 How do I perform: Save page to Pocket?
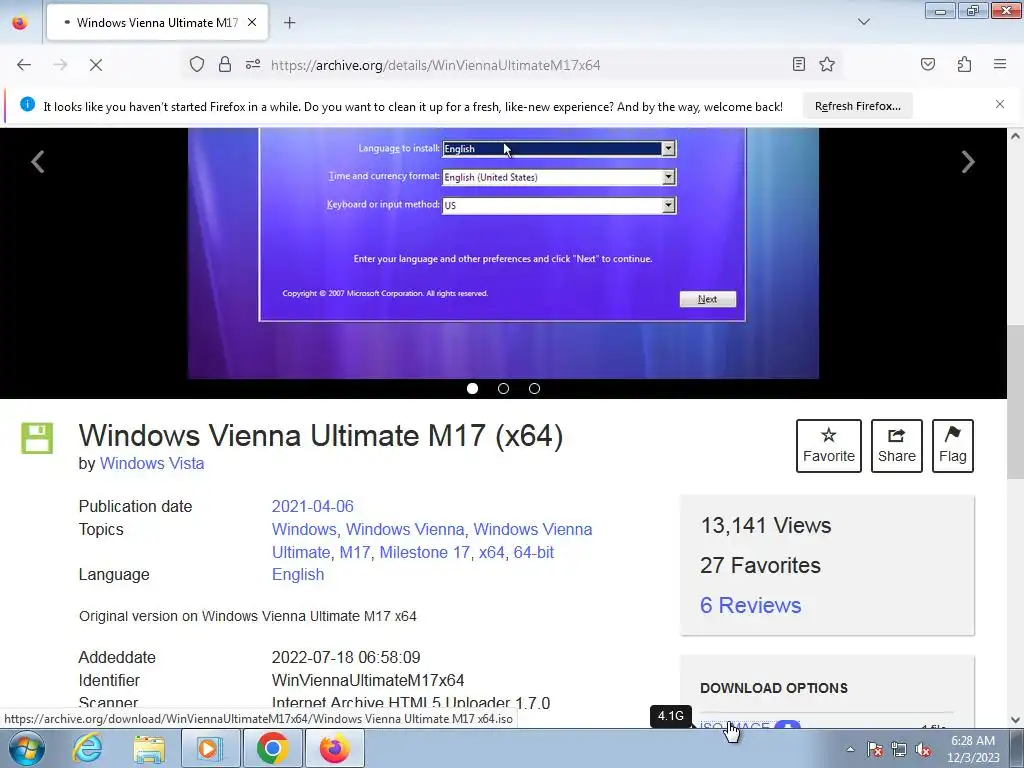click(927, 64)
